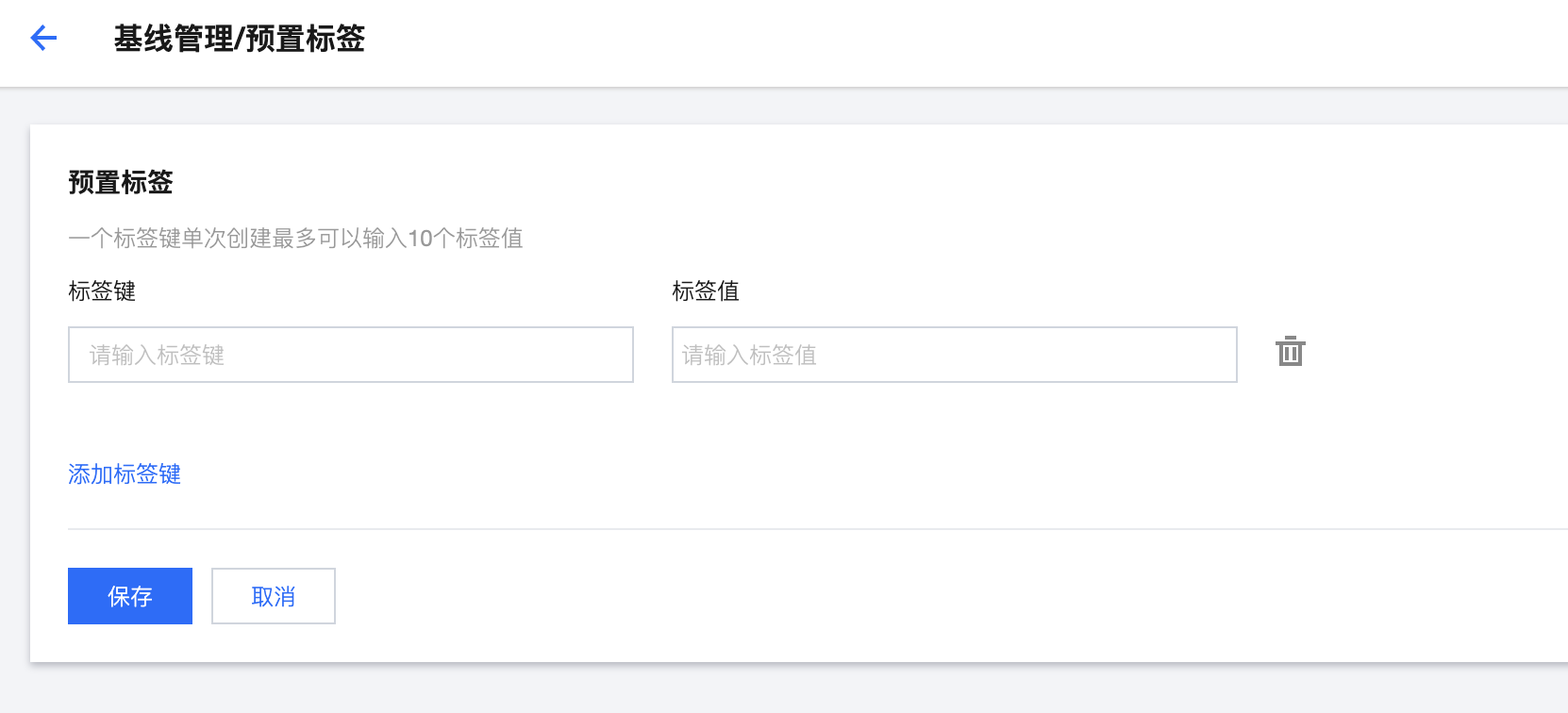1568x713 pixels.
Task: Click 预置标签 in the top page title
Action: 306,39
